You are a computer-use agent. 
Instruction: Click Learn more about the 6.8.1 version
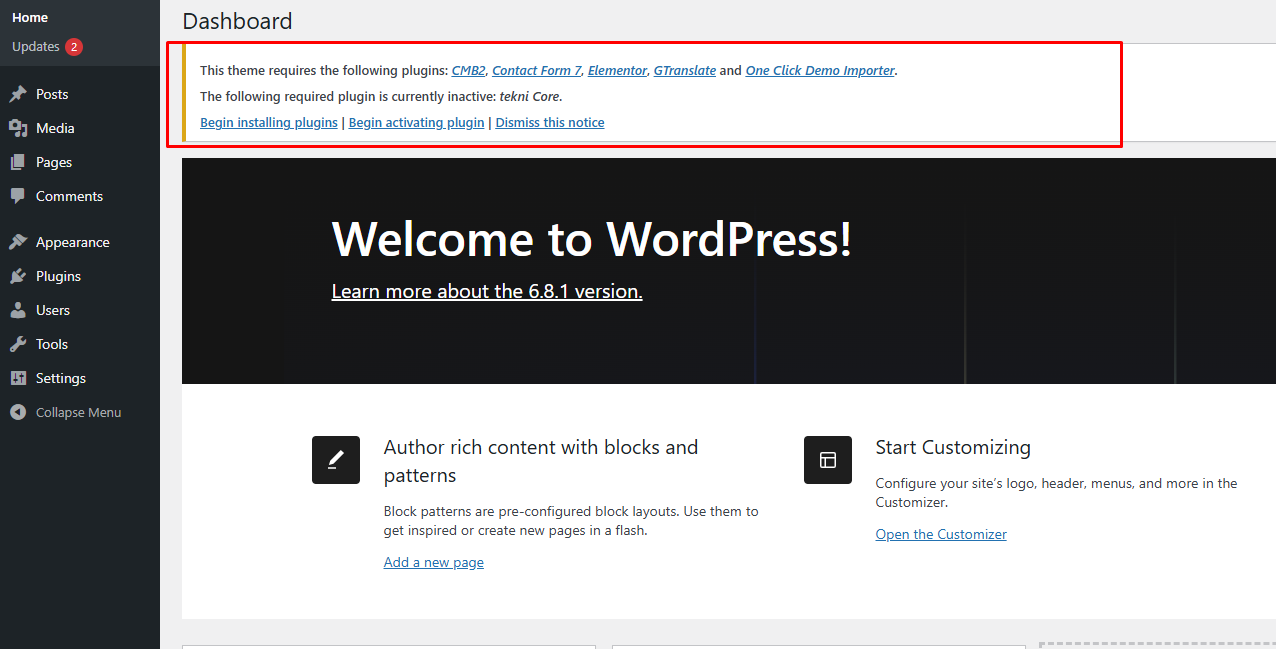pos(486,292)
